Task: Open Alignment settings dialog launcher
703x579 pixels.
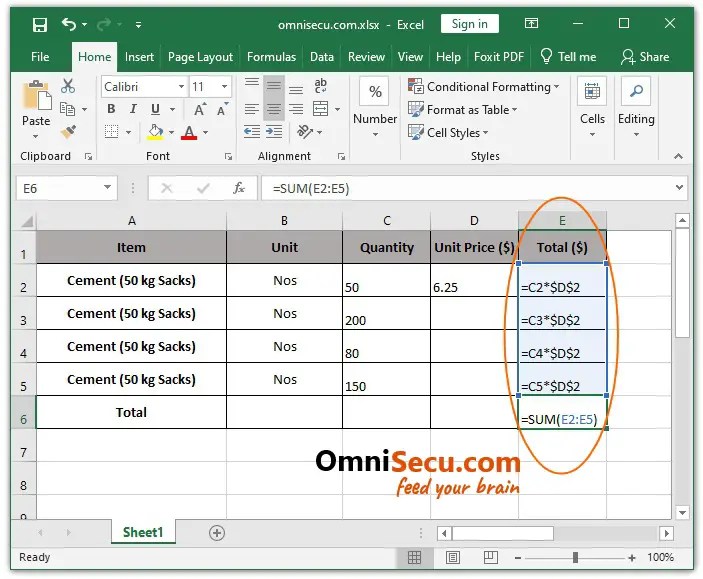Action: coord(342,157)
